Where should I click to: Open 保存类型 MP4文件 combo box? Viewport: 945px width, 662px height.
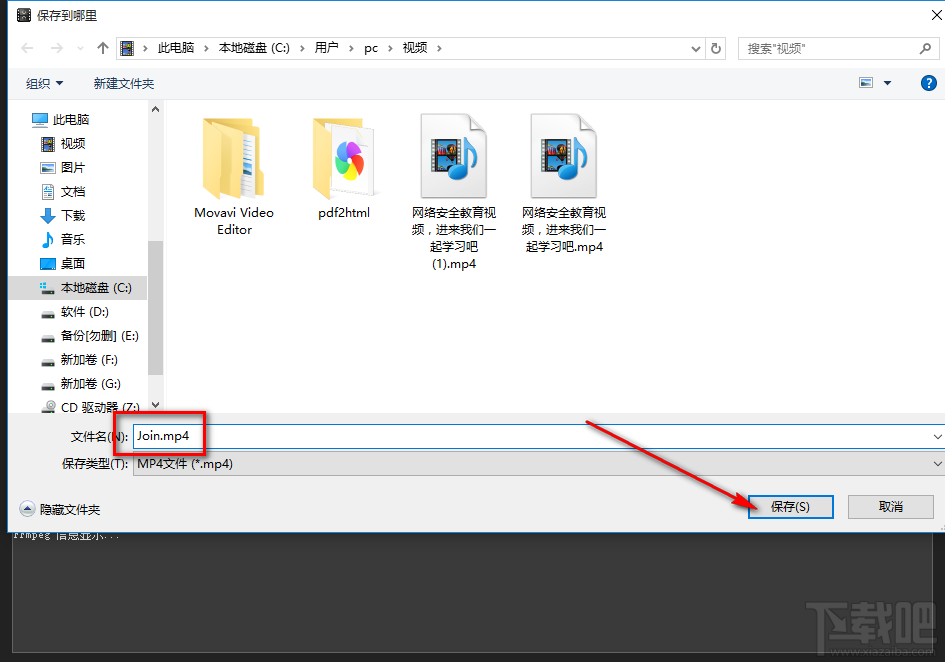pos(539,464)
